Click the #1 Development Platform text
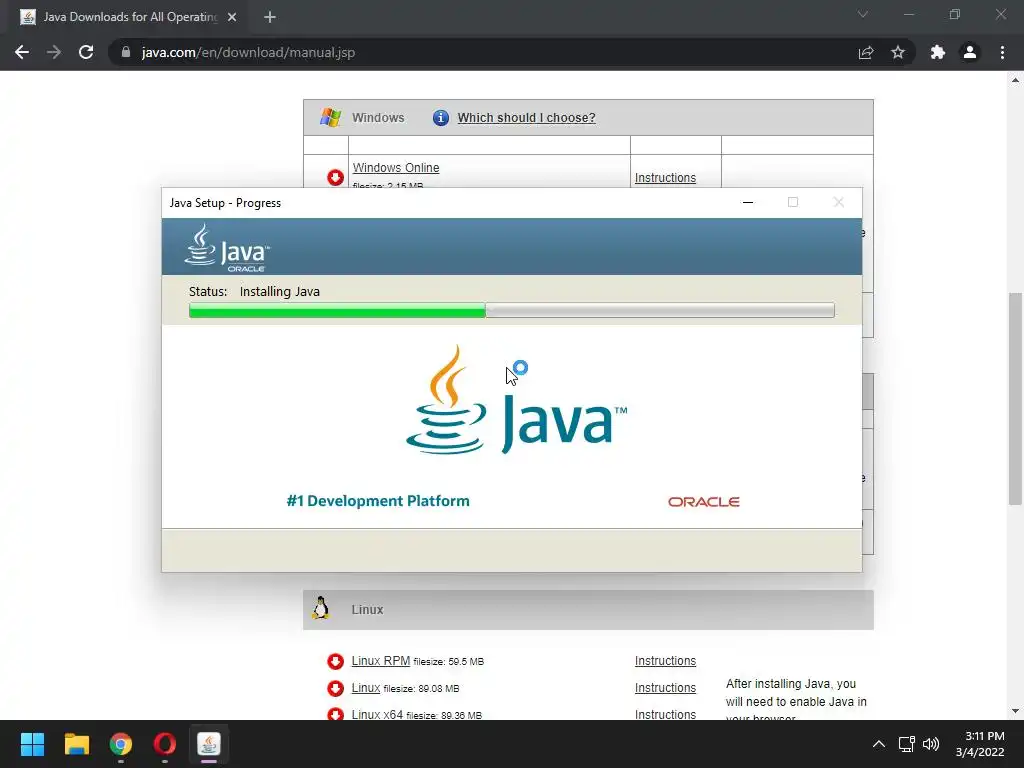Viewport: 1024px width, 768px height. pyautogui.click(x=378, y=501)
